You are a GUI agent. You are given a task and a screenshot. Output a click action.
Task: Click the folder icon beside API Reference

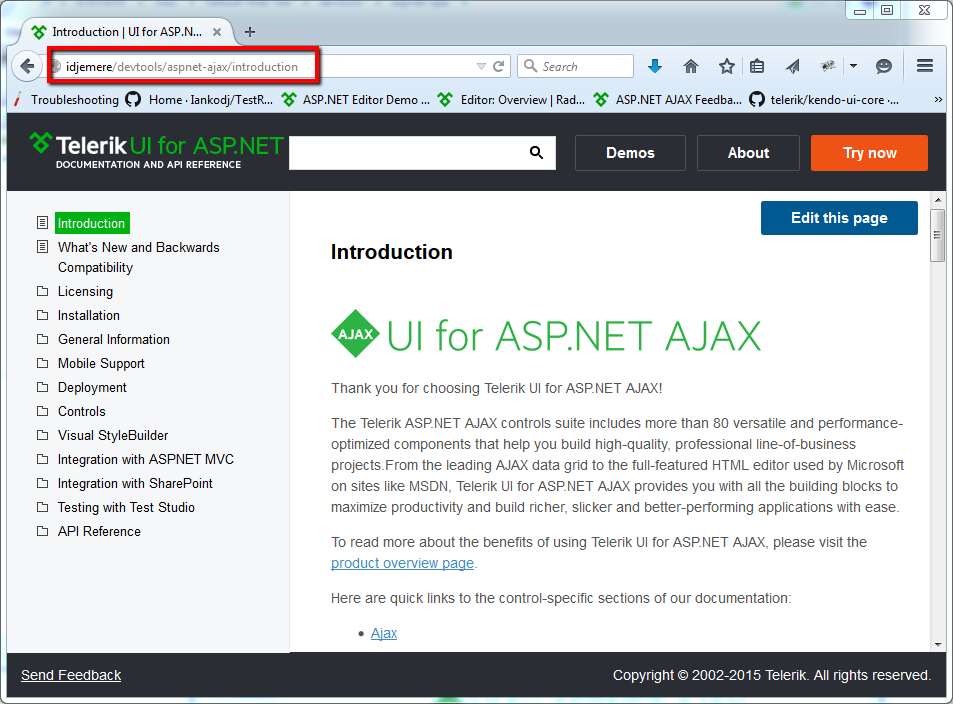[43, 531]
